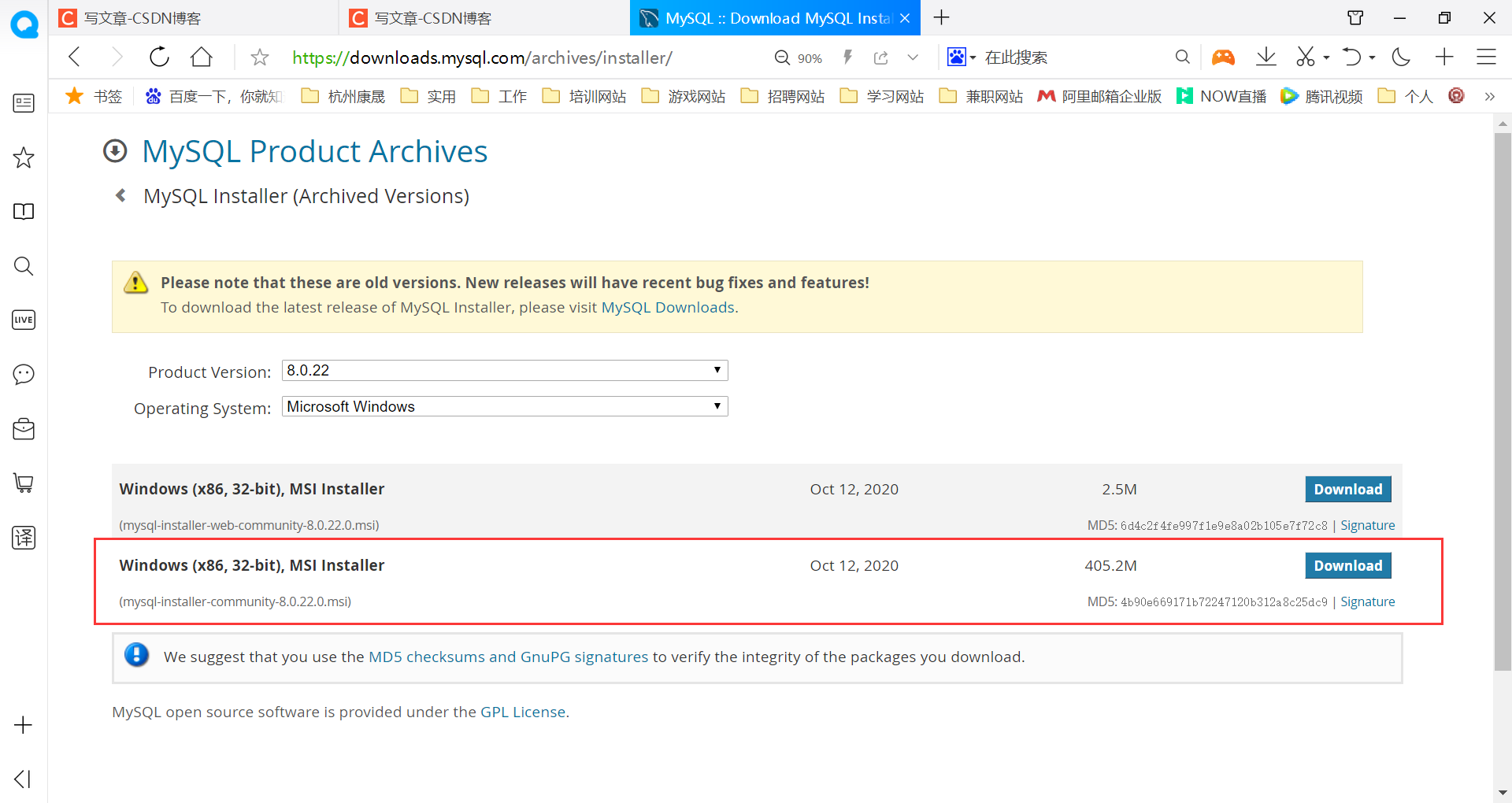Click the browser forward arrow
This screenshot has width=1512, height=803.
pos(117,57)
